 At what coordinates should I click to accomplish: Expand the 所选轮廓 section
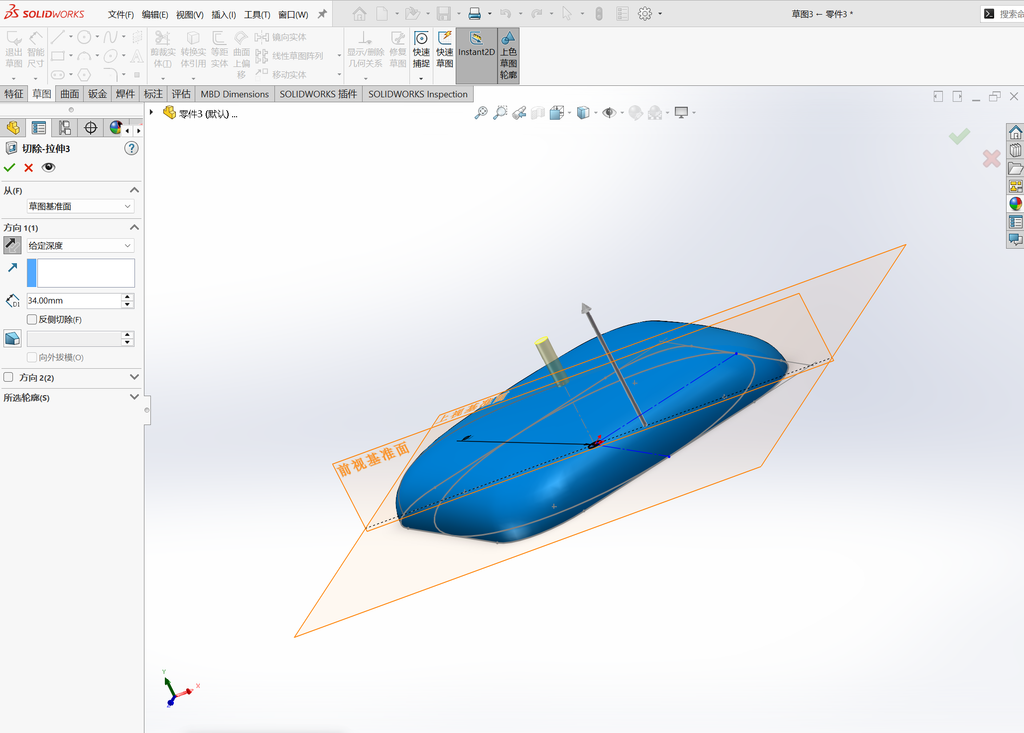(135, 397)
